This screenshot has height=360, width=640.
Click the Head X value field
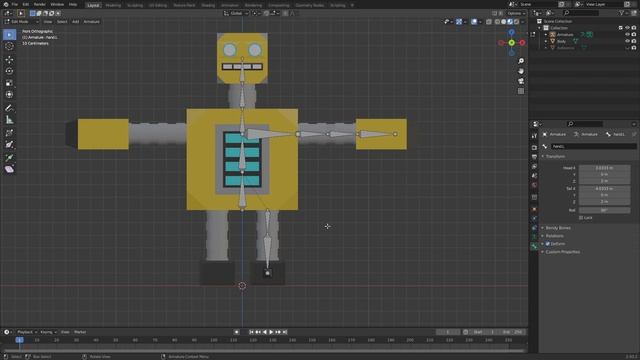[604, 168]
